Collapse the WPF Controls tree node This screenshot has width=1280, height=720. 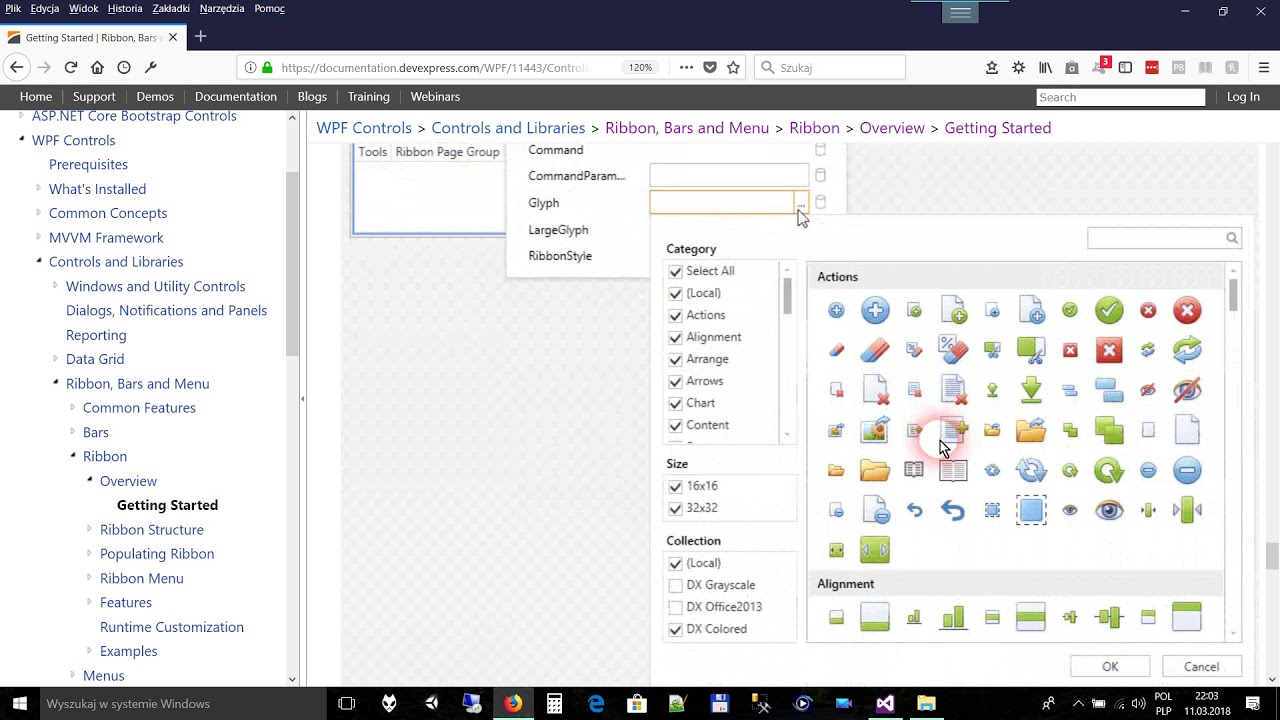tap(22, 139)
